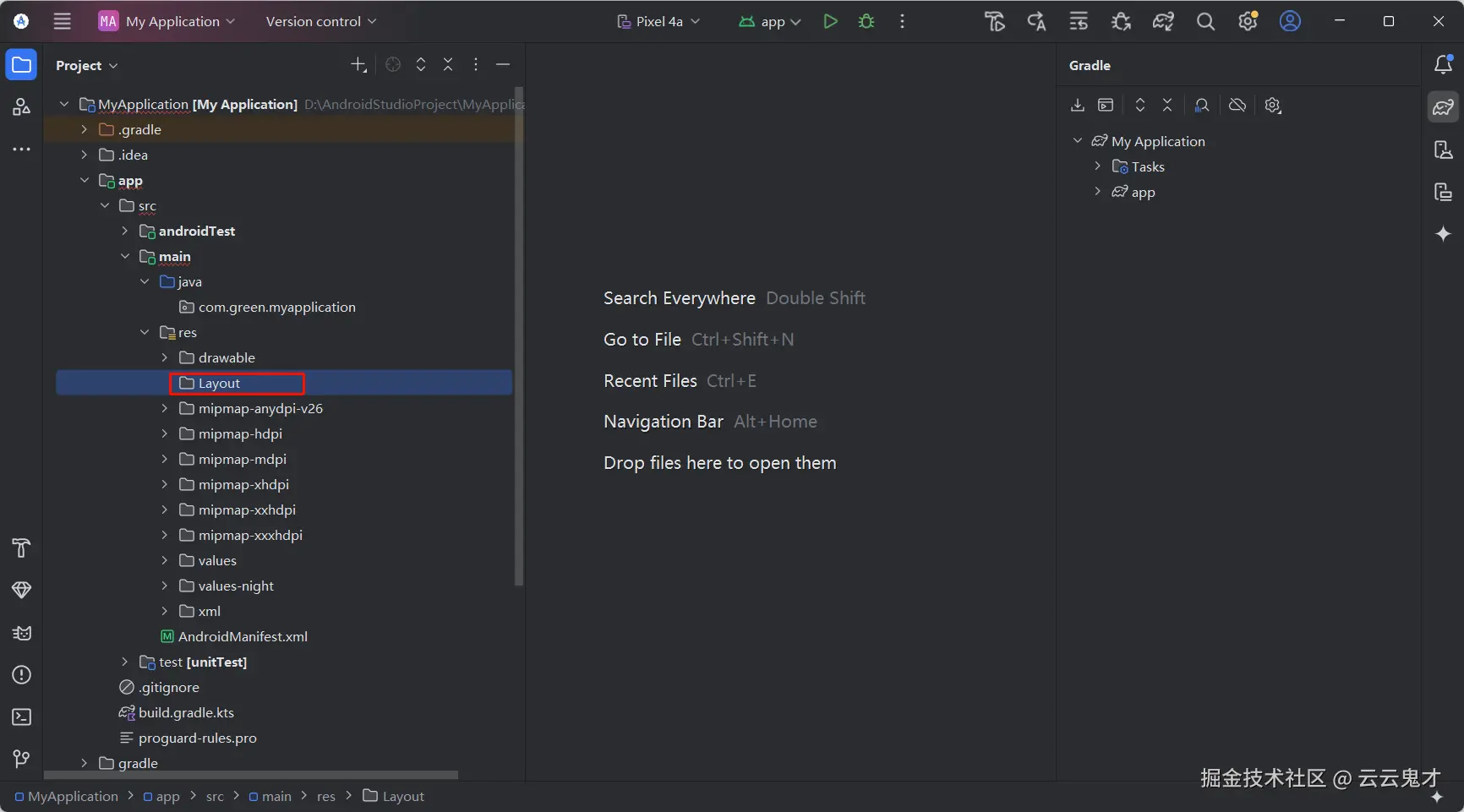This screenshot has height=812, width=1464.
Task: Open the Build tool window hammer icon
Action: pos(21,548)
